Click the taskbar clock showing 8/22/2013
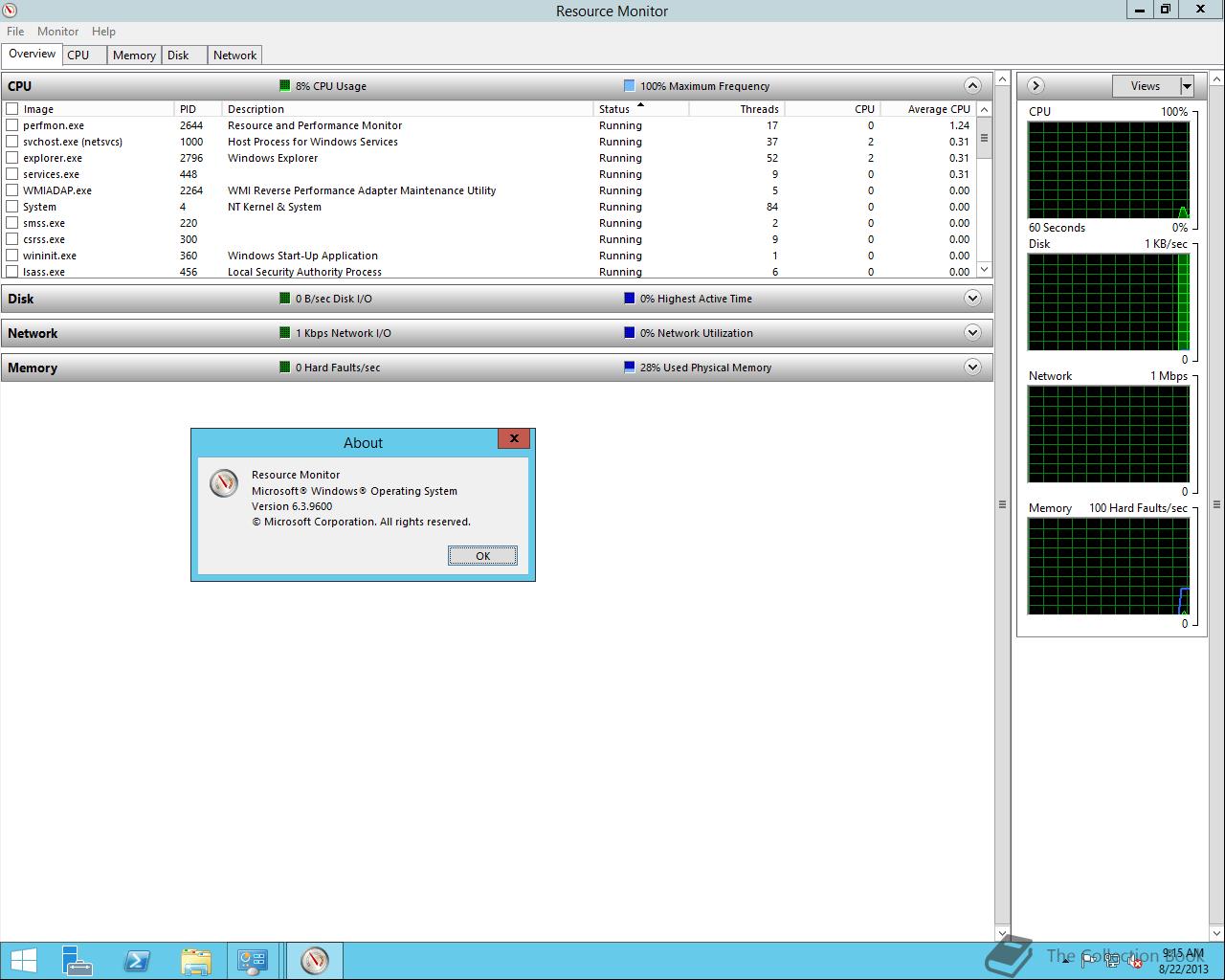Screen dimensions: 1225x980 click(1183, 961)
